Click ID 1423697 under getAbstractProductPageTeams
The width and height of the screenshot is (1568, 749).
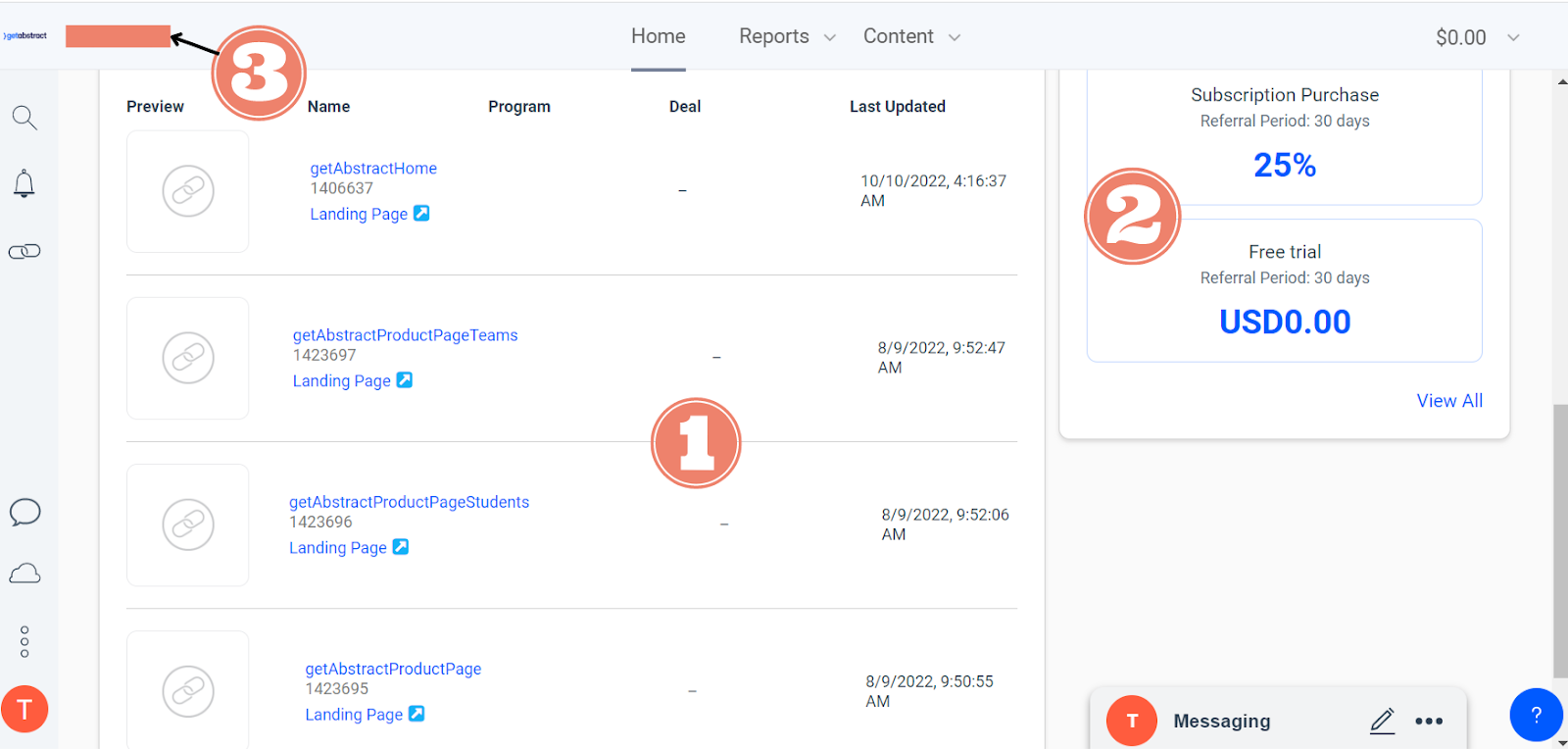[324, 355]
